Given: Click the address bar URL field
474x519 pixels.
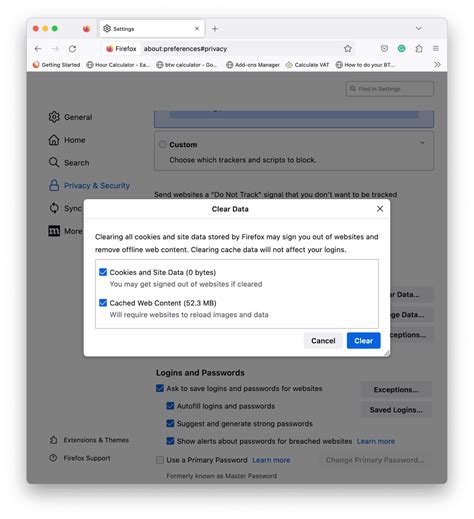Looking at the screenshot, I should click(x=240, y=49).
